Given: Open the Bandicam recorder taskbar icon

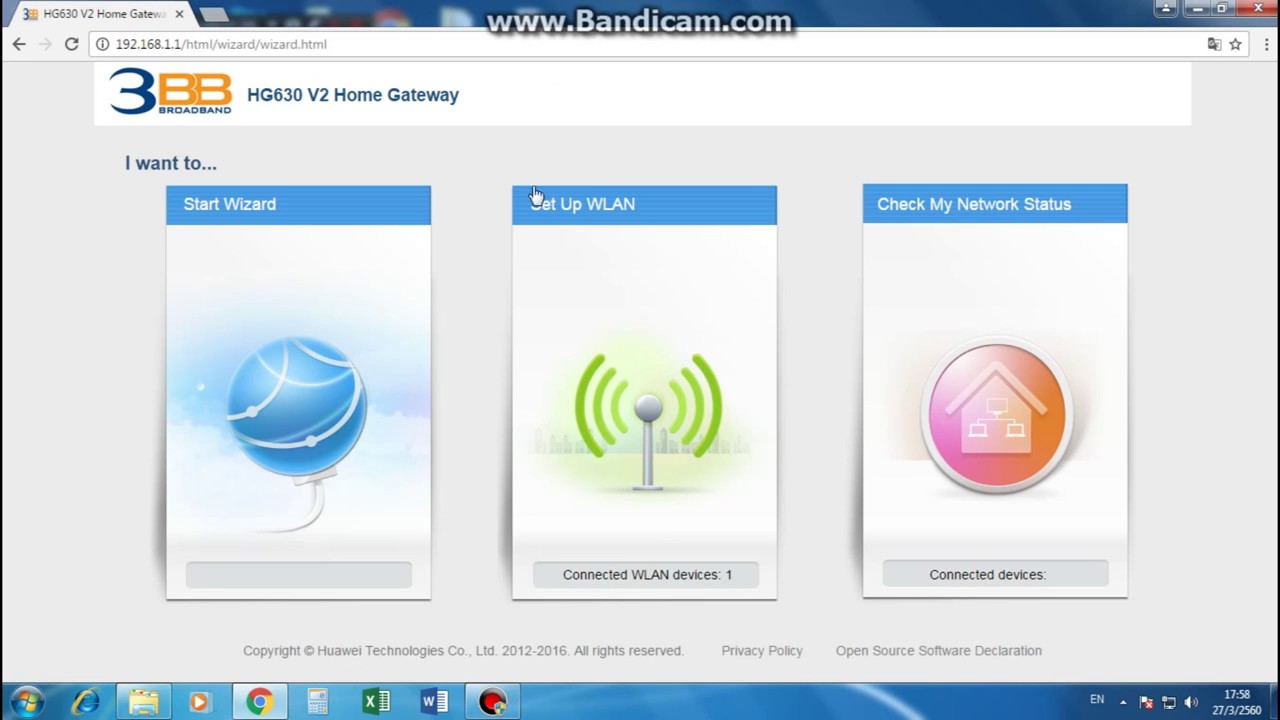Looking at the screenshot, I should coord(493,701).
